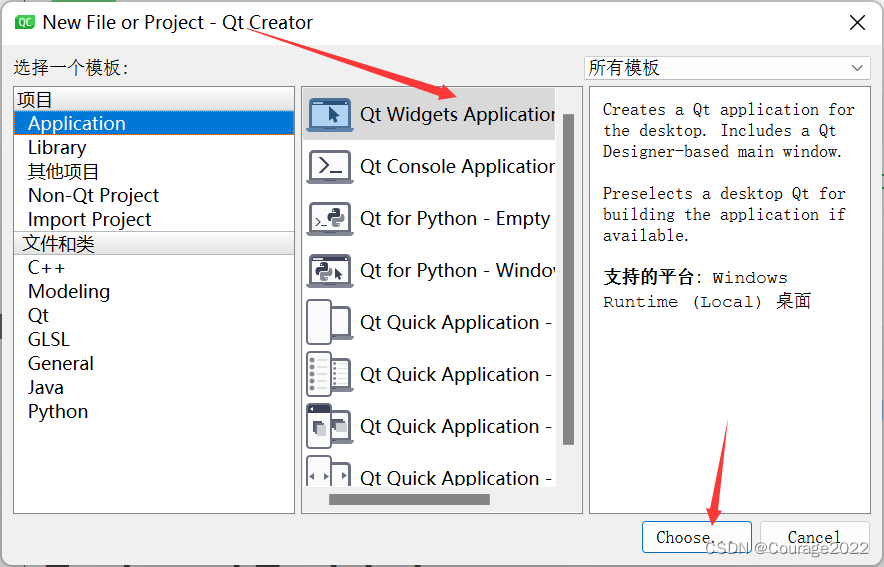Click Qt Console Application template name

point(457,167)
